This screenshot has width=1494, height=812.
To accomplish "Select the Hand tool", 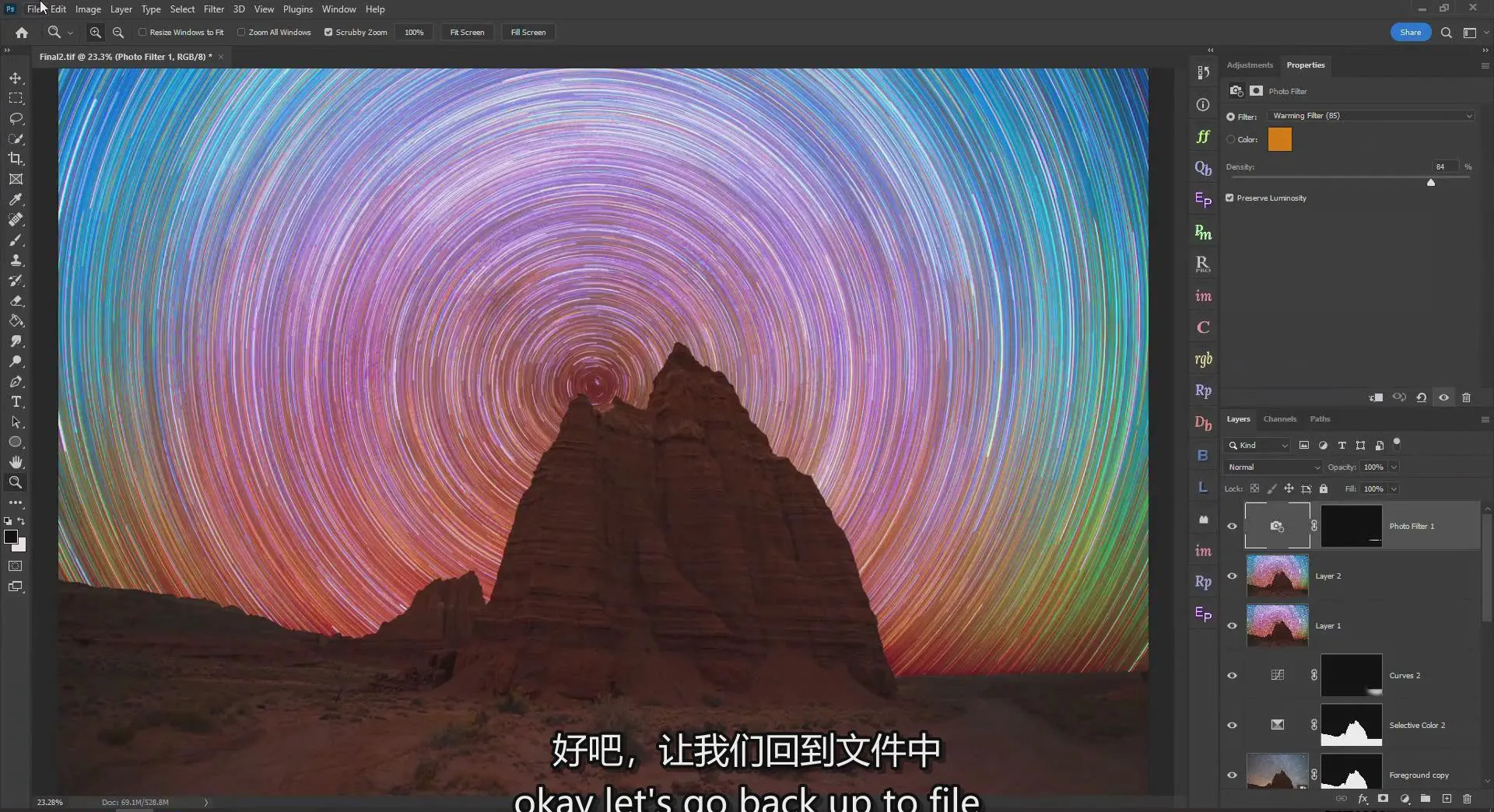I will [16, 462].
